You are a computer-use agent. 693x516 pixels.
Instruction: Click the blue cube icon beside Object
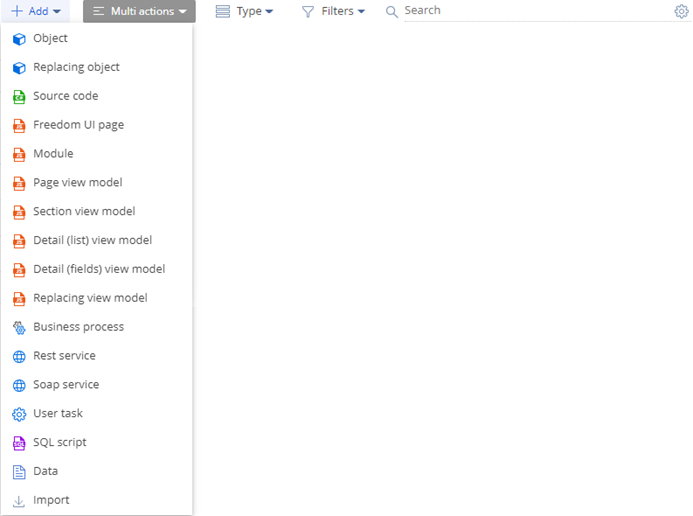click(x=19, y=39)
